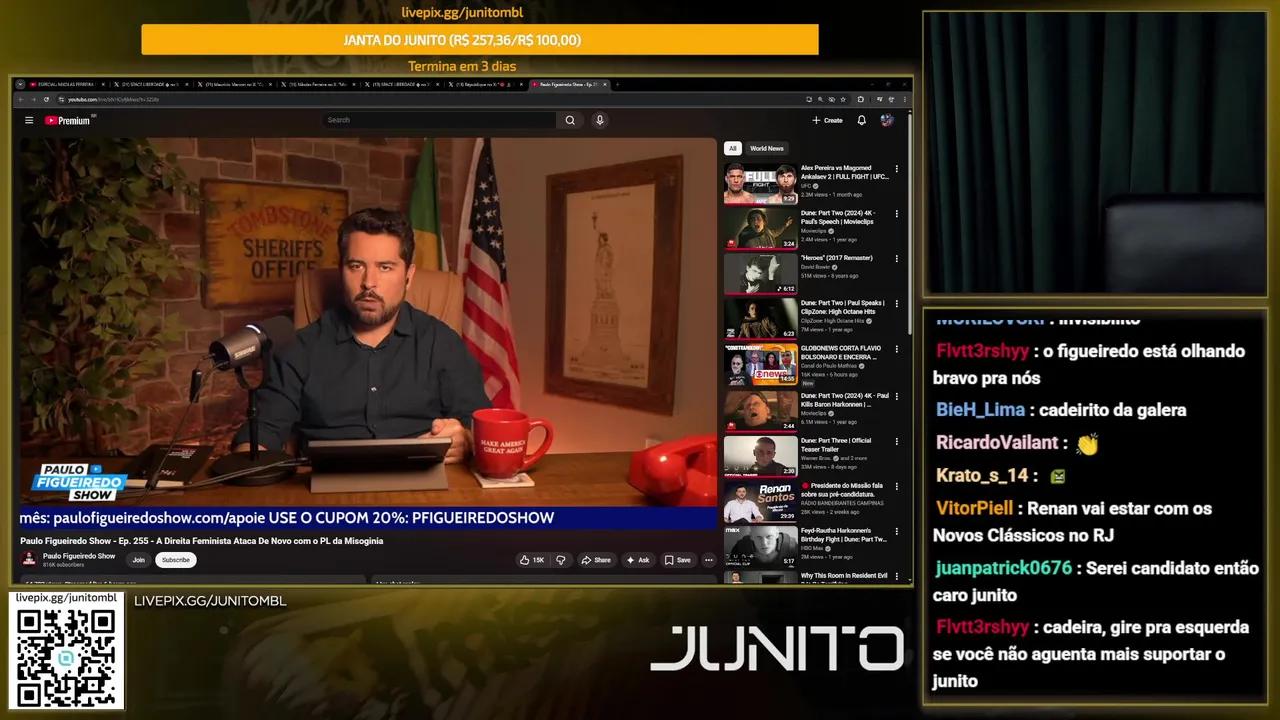Screen dimensions: 1280x720
Task: Switch to the ESPECIAL NIKOLAS FERREIRA tab
Action: 66,85
